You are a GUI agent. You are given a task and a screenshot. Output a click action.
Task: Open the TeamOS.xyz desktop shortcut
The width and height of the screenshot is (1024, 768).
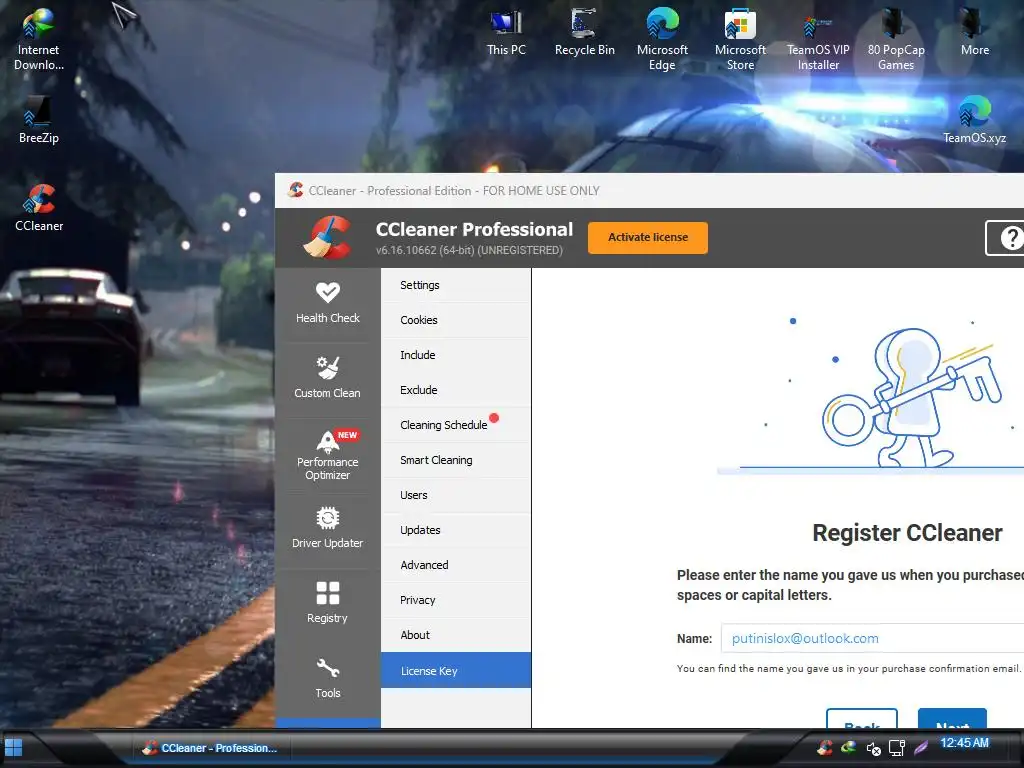coord(974,120)
